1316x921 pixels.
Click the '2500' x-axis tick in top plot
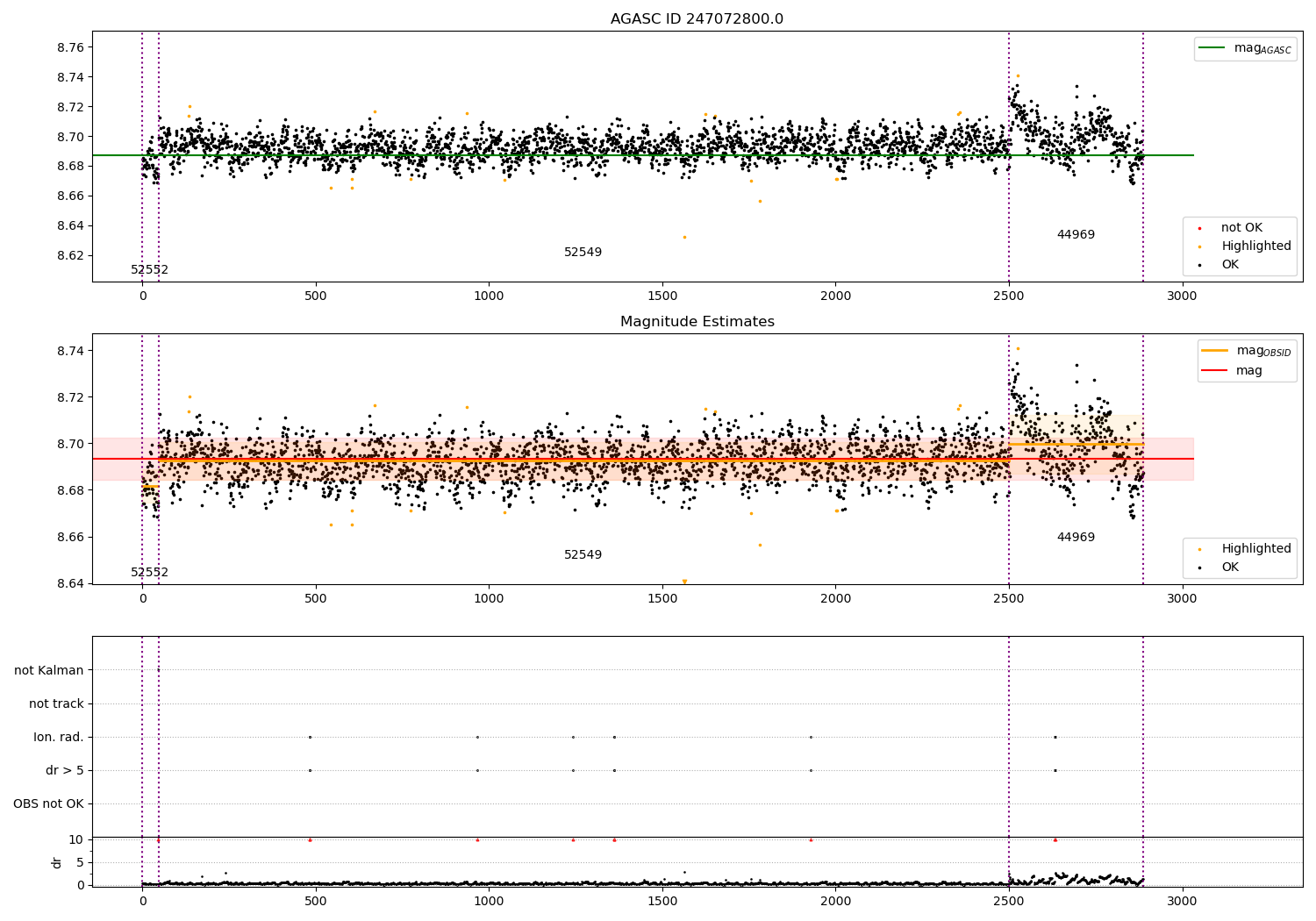1009,296
